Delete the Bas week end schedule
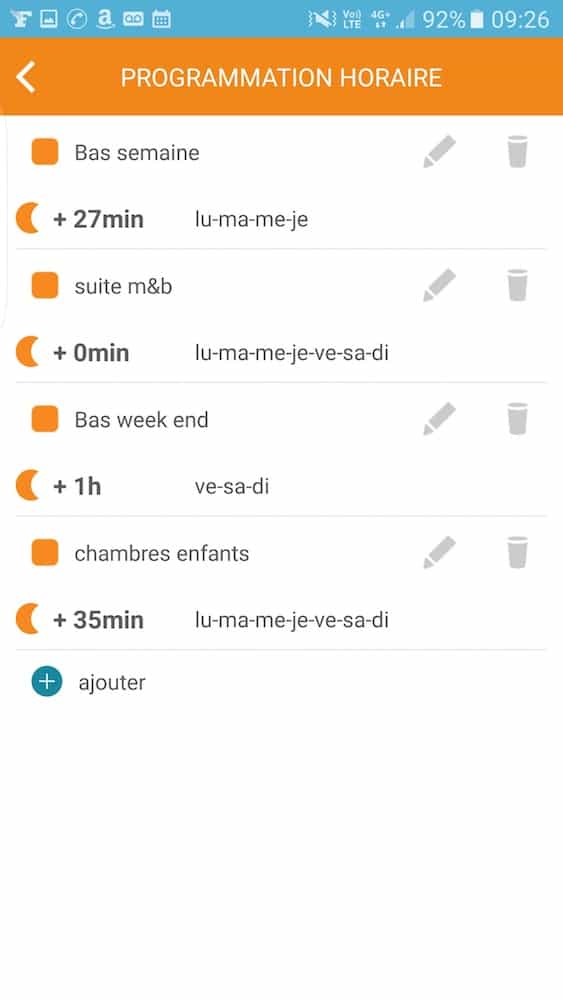 coord(517,419)
